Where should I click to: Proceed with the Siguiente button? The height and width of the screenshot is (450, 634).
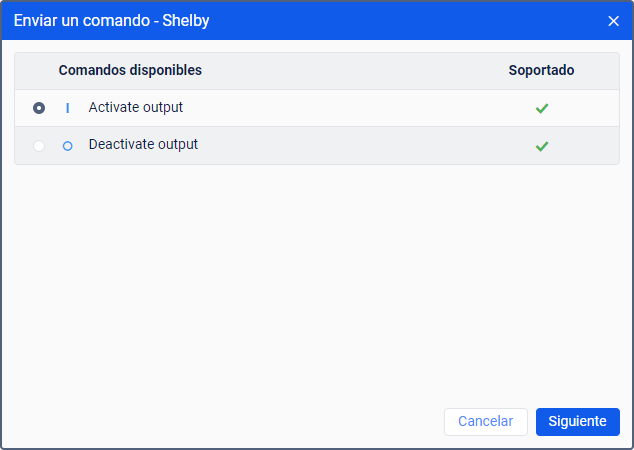[x=577, y=421]
